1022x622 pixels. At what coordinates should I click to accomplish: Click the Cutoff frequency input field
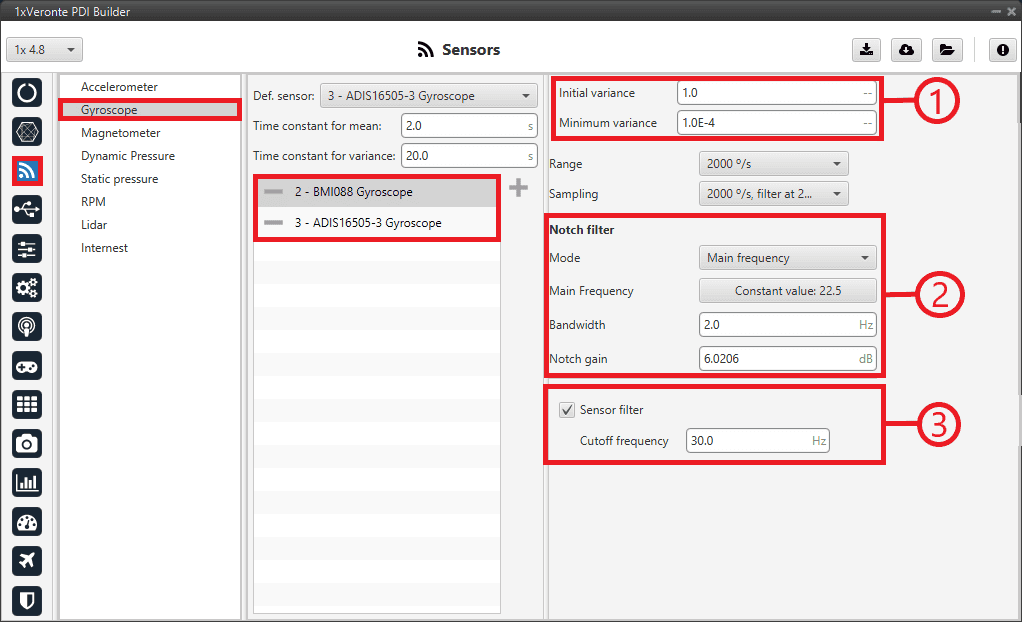[x=757, y=441]
